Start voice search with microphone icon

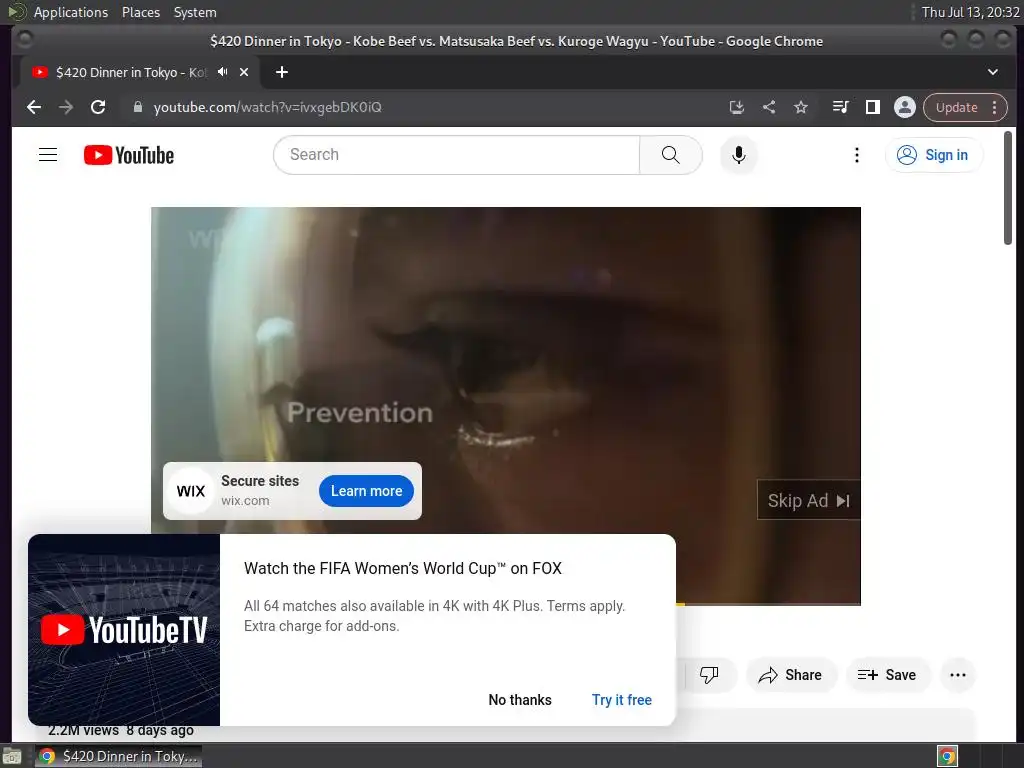tap(739, 155)
